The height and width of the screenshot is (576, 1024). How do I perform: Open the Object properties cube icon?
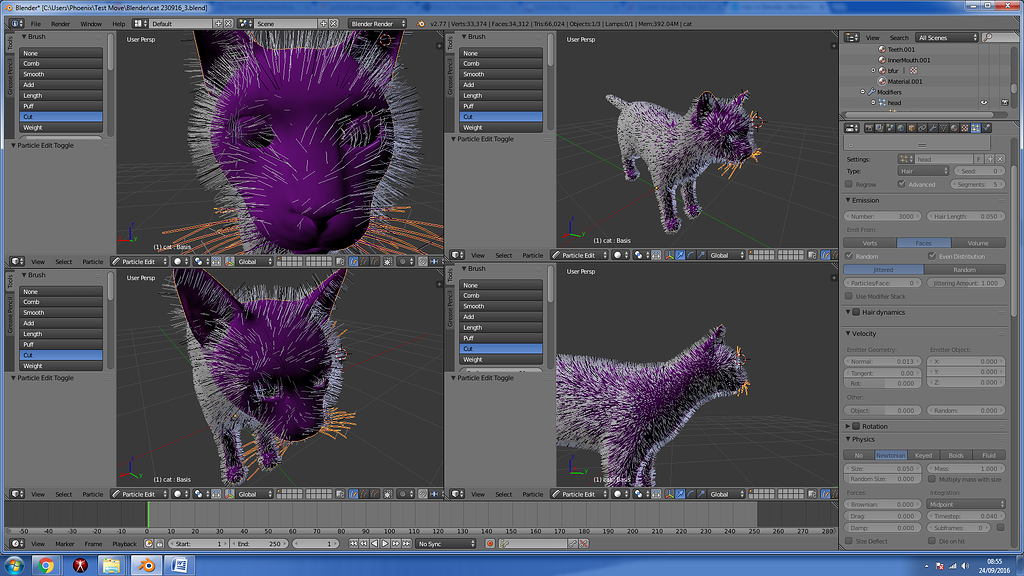point(912,128)
